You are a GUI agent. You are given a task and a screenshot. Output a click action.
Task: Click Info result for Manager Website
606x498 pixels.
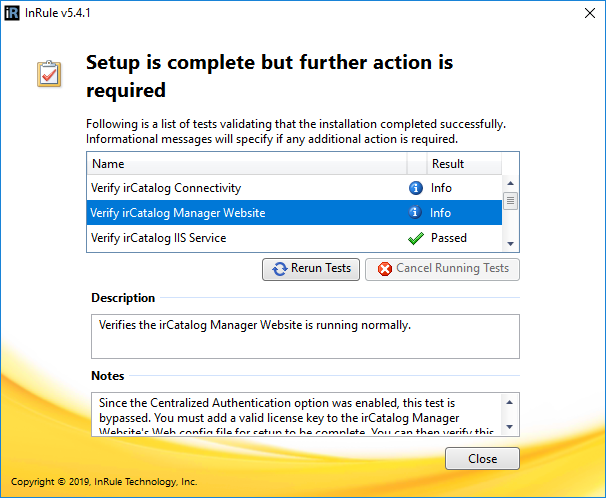[440, 213]
